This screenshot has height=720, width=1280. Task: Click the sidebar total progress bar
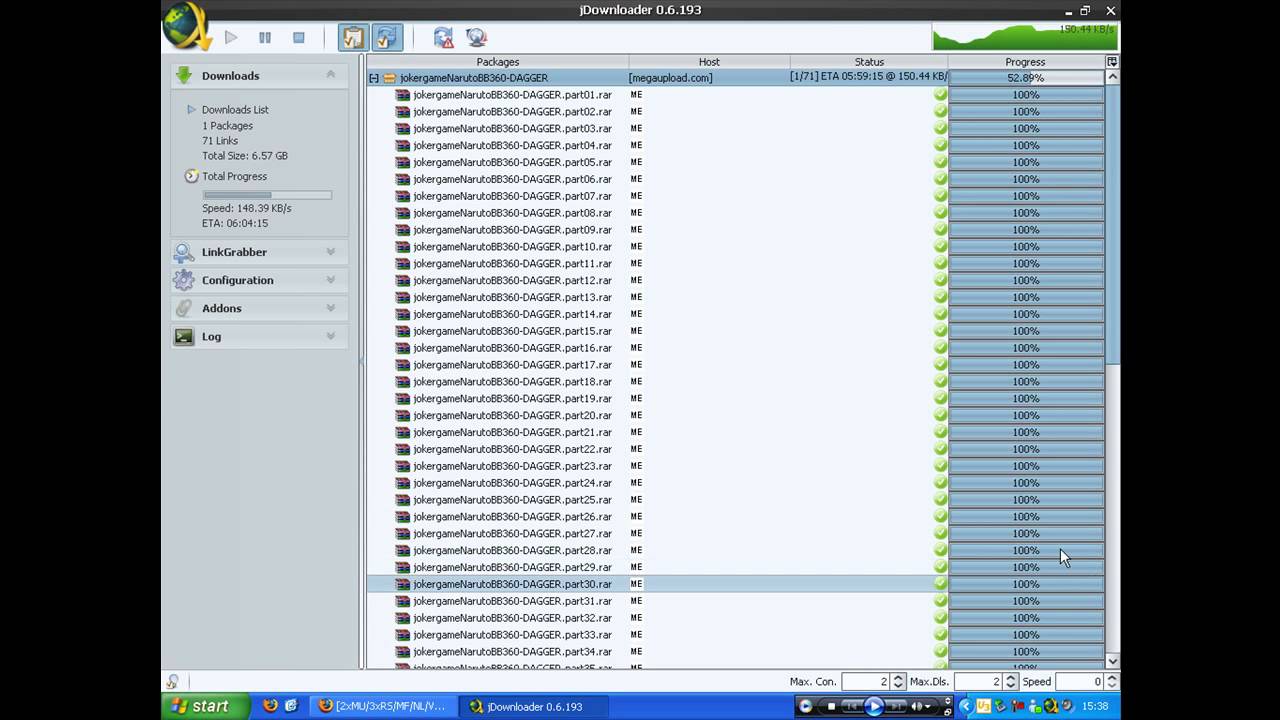267,195
